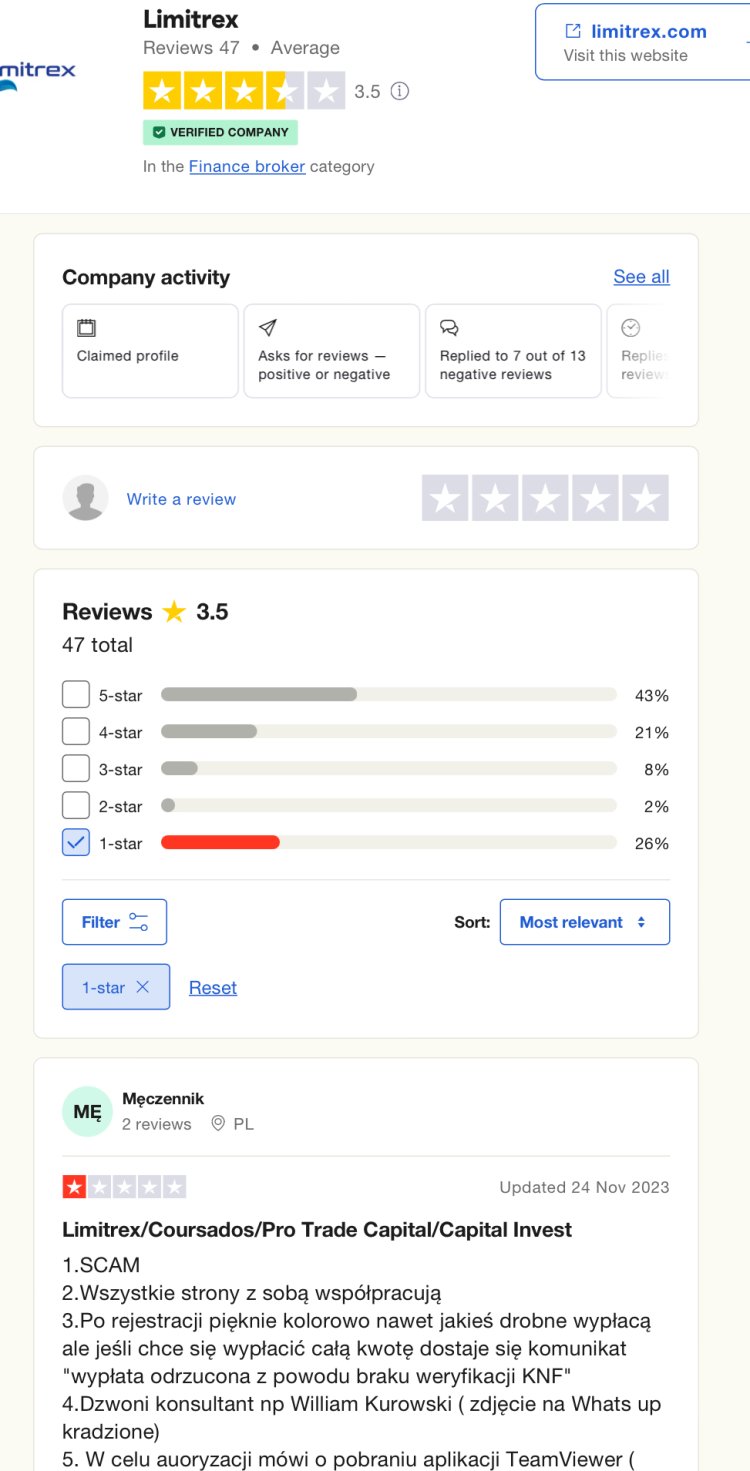The width and height of the screenshot is (750, 1471).
Task: Click the Claimed profile calendar icon
Action: point(86,328)
